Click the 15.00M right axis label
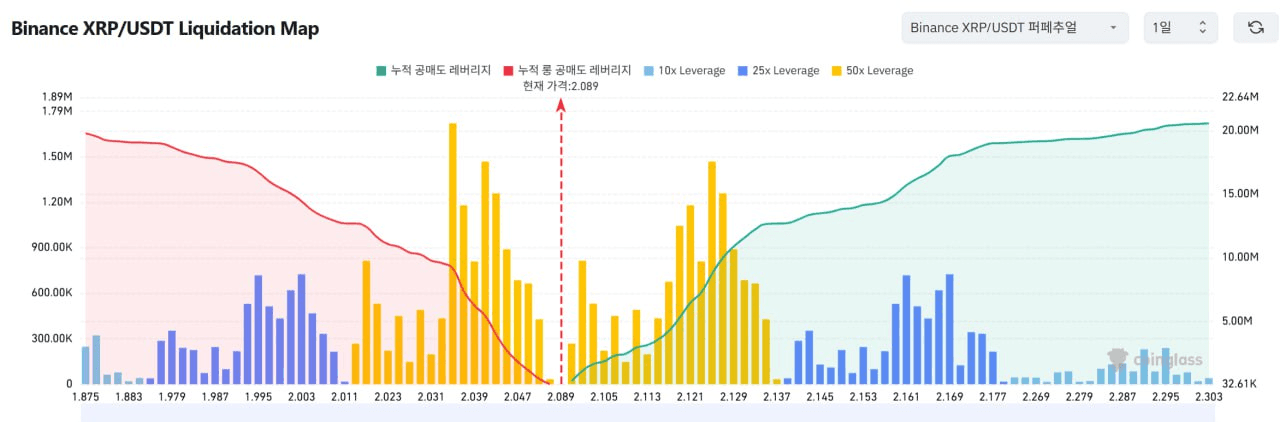The image size is (1280, 422). point(1239,194)
